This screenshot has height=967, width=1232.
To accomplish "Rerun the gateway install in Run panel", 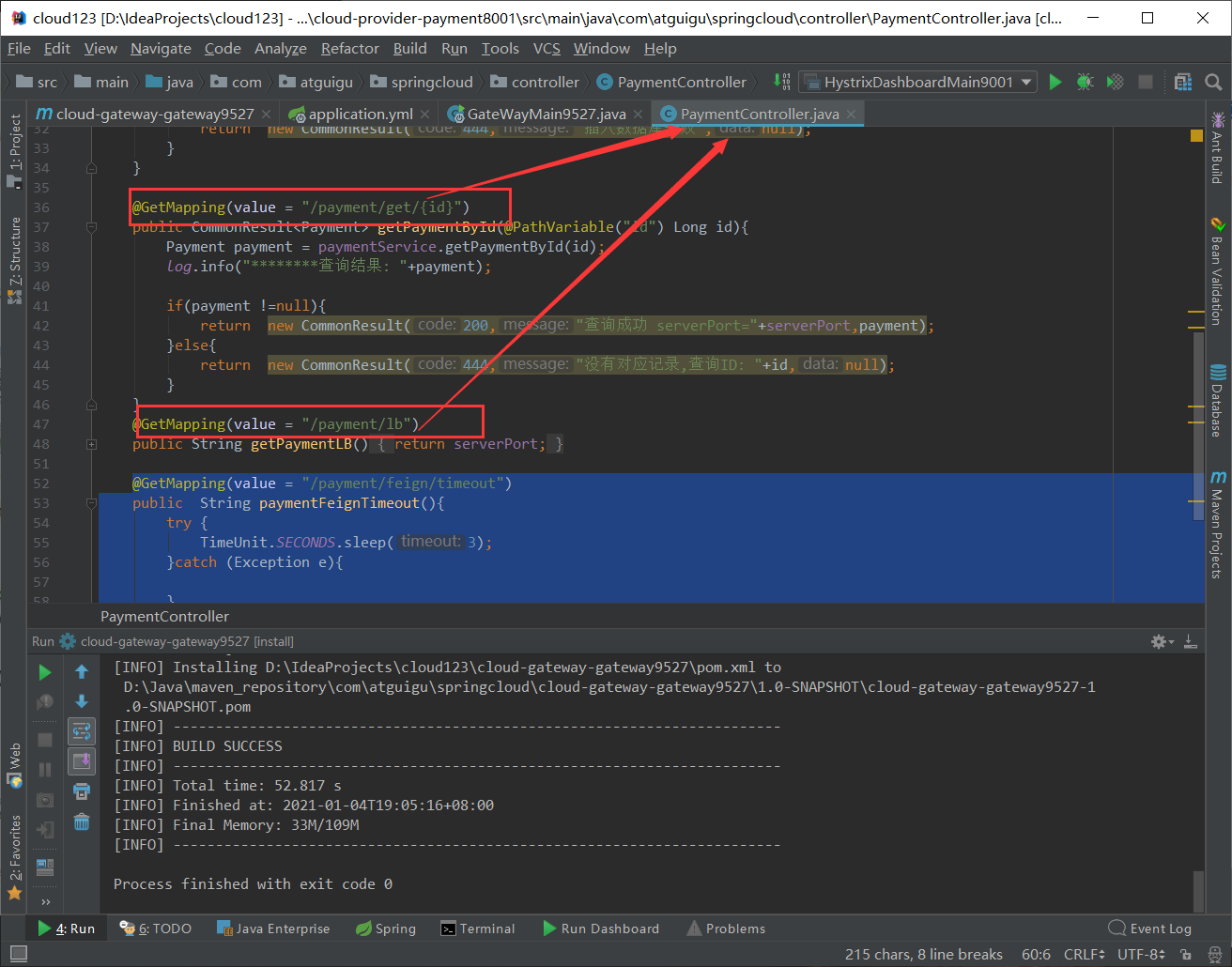I will (x=45, y=672).
